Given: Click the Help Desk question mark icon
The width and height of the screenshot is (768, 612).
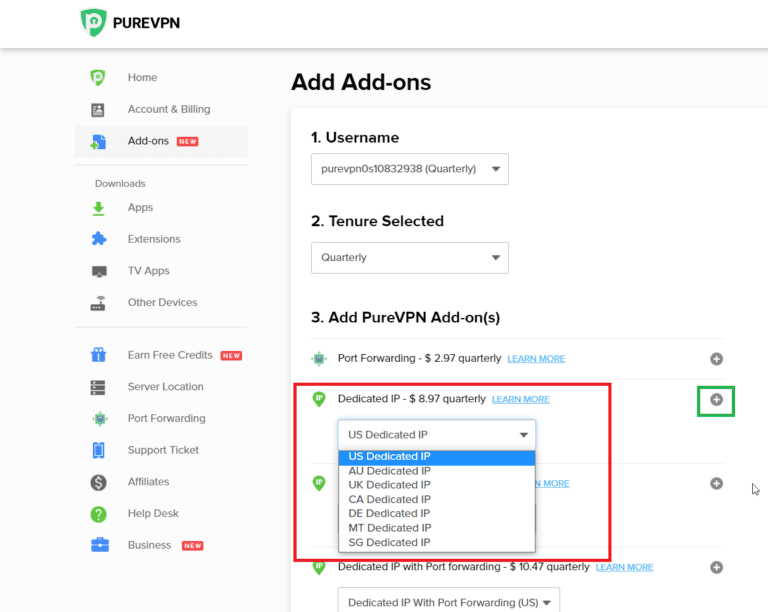Looking at the screenshot, I should coord(98,514).
